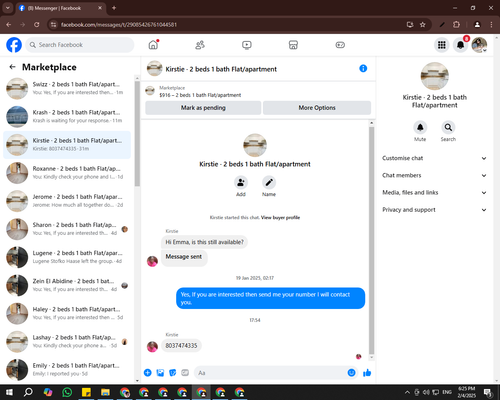
Task: Expand the Privacy and support section
Action: pyautogui.click(x=434, y=210)
